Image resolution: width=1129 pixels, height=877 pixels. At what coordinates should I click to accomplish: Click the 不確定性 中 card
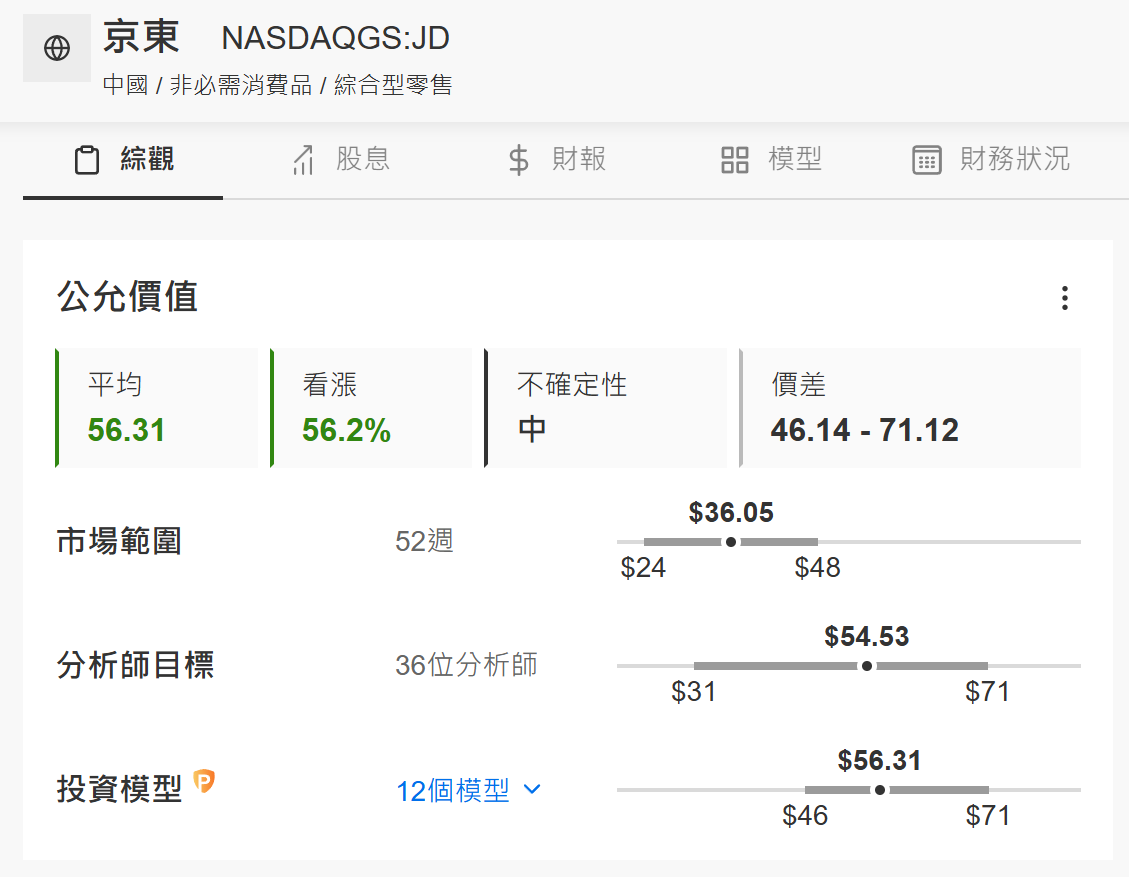click(606, 408)
